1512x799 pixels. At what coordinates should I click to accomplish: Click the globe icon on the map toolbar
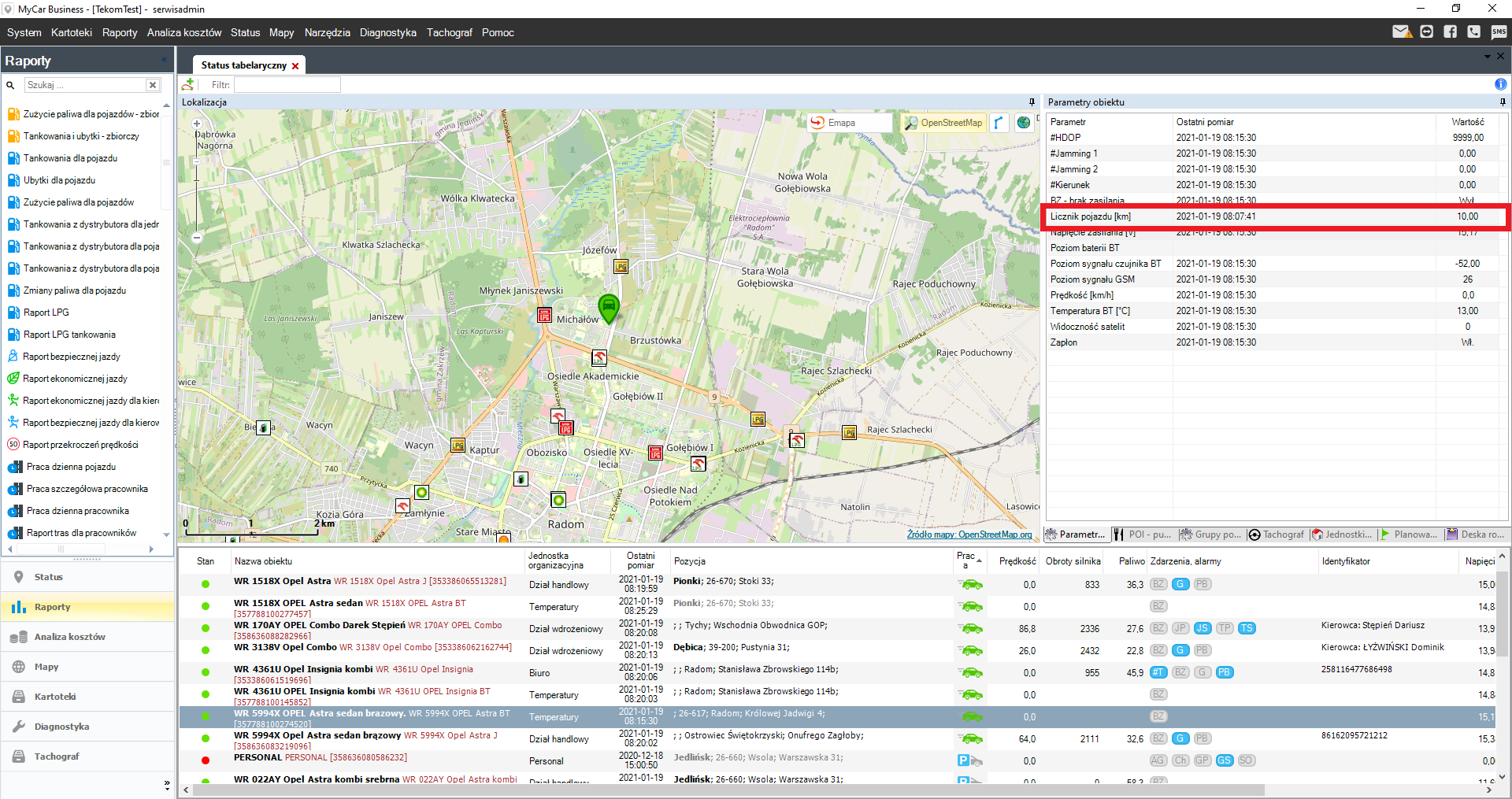[1023, 123]
